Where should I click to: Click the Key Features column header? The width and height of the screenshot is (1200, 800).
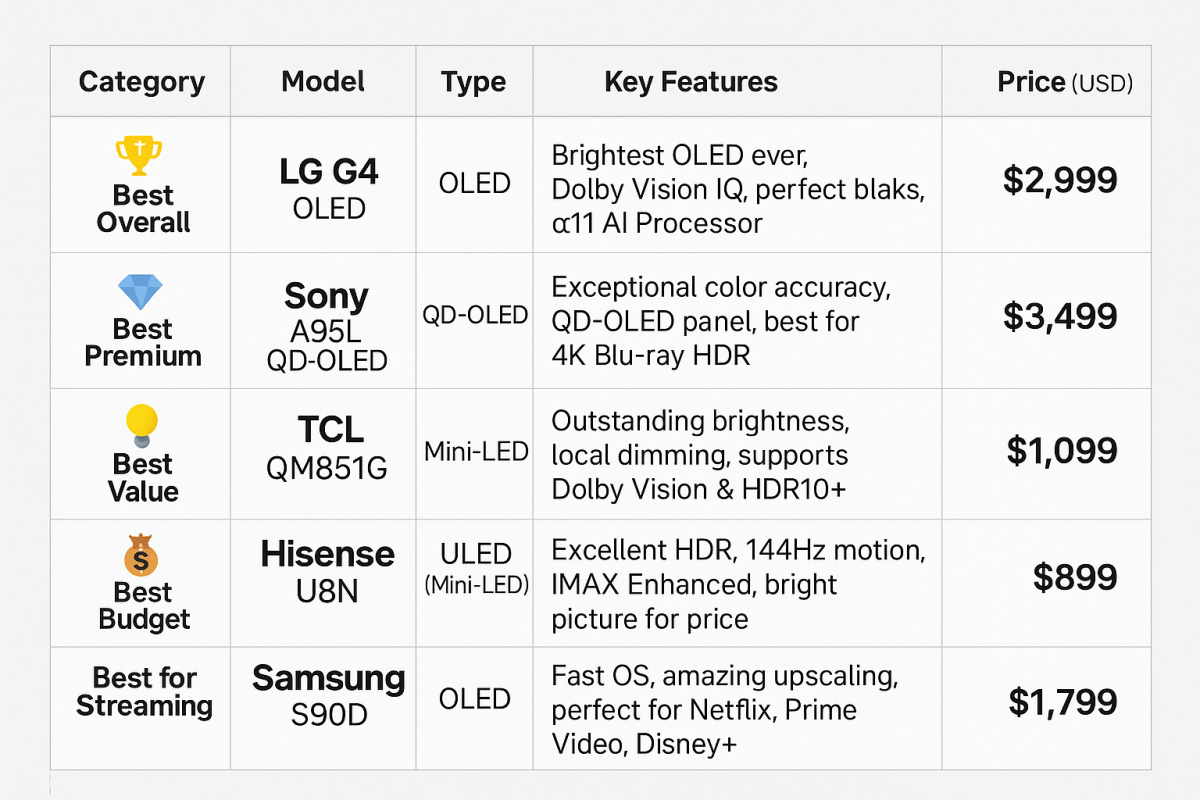coord(691,82)
